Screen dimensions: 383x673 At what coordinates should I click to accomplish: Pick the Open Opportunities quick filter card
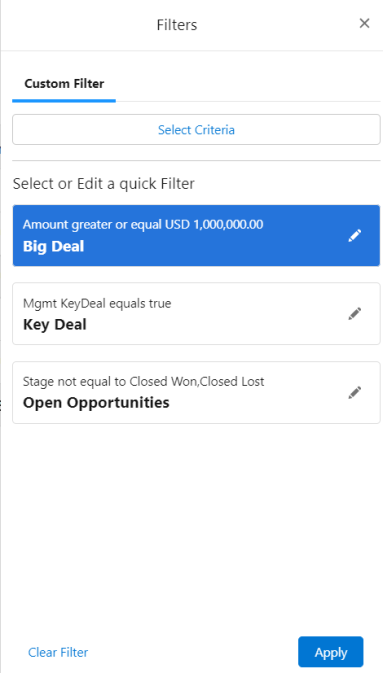coord(196,392)
